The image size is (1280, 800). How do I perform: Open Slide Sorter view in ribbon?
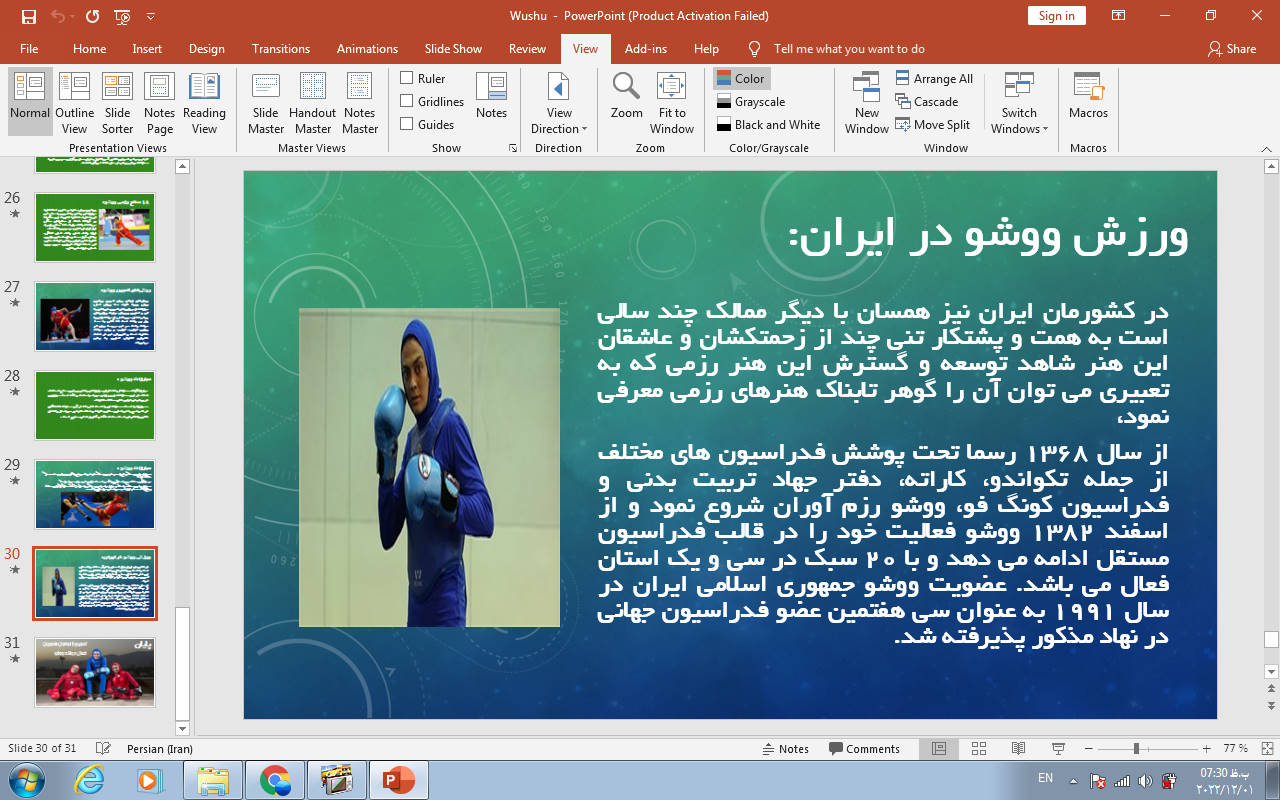[x=117, y=102]
